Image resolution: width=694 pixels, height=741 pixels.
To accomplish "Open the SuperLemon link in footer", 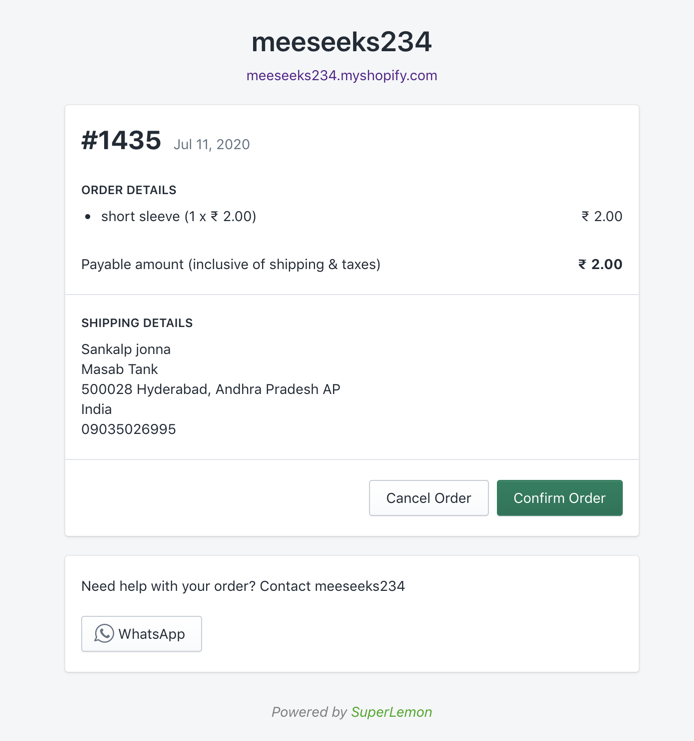I will click(x=391, y=712).
